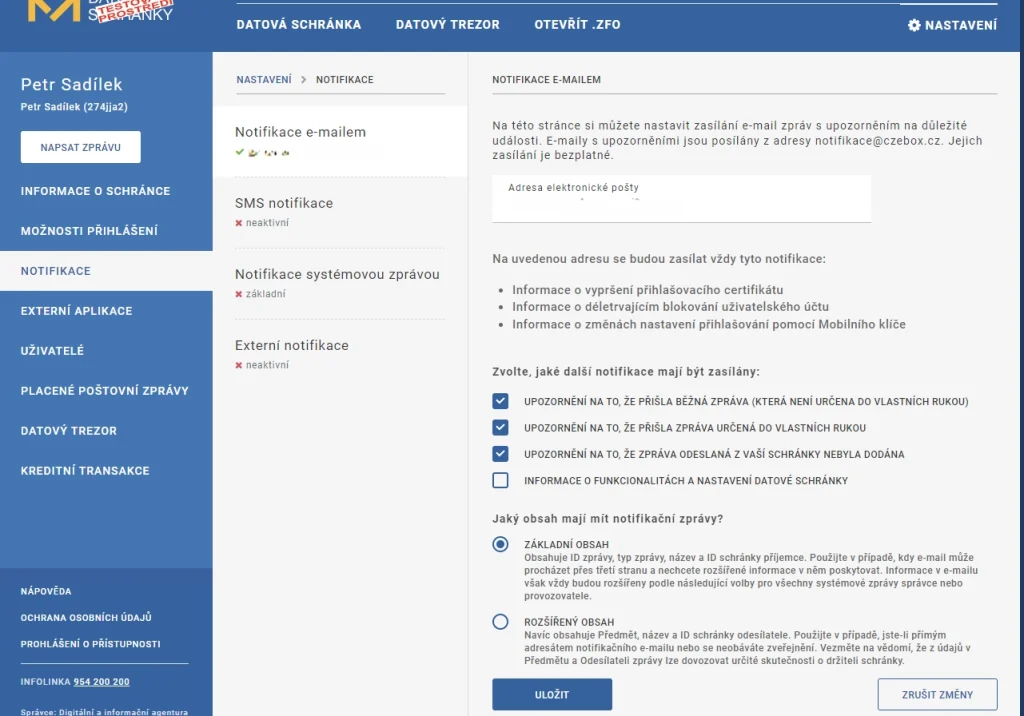Open Možnosti přihlášení in the sidebar
Screen dimensions: 1024x716
click(89, 231)
